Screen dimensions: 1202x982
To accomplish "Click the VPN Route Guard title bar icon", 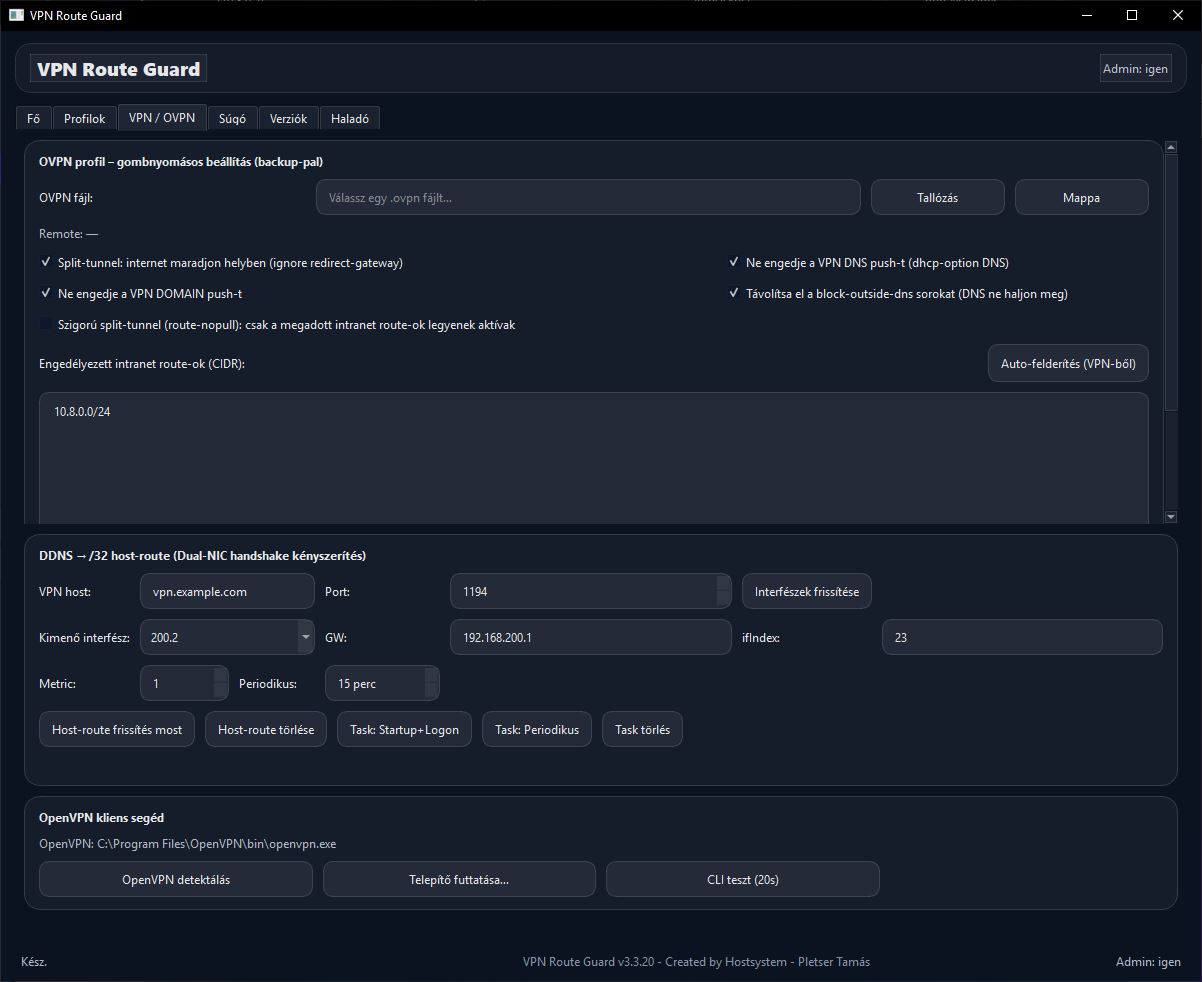I will pos(16,15).
